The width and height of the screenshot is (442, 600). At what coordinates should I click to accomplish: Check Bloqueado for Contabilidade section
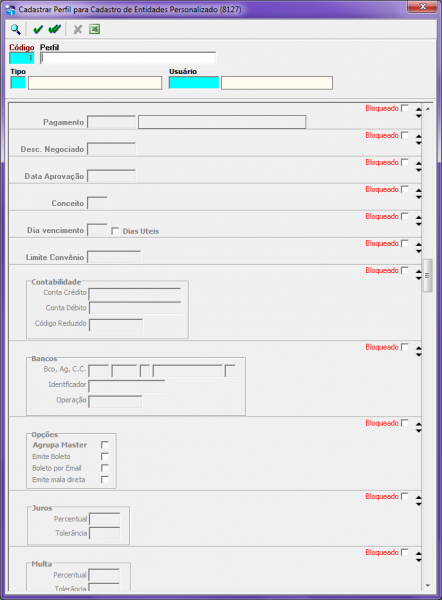click(x=404, y=271)
